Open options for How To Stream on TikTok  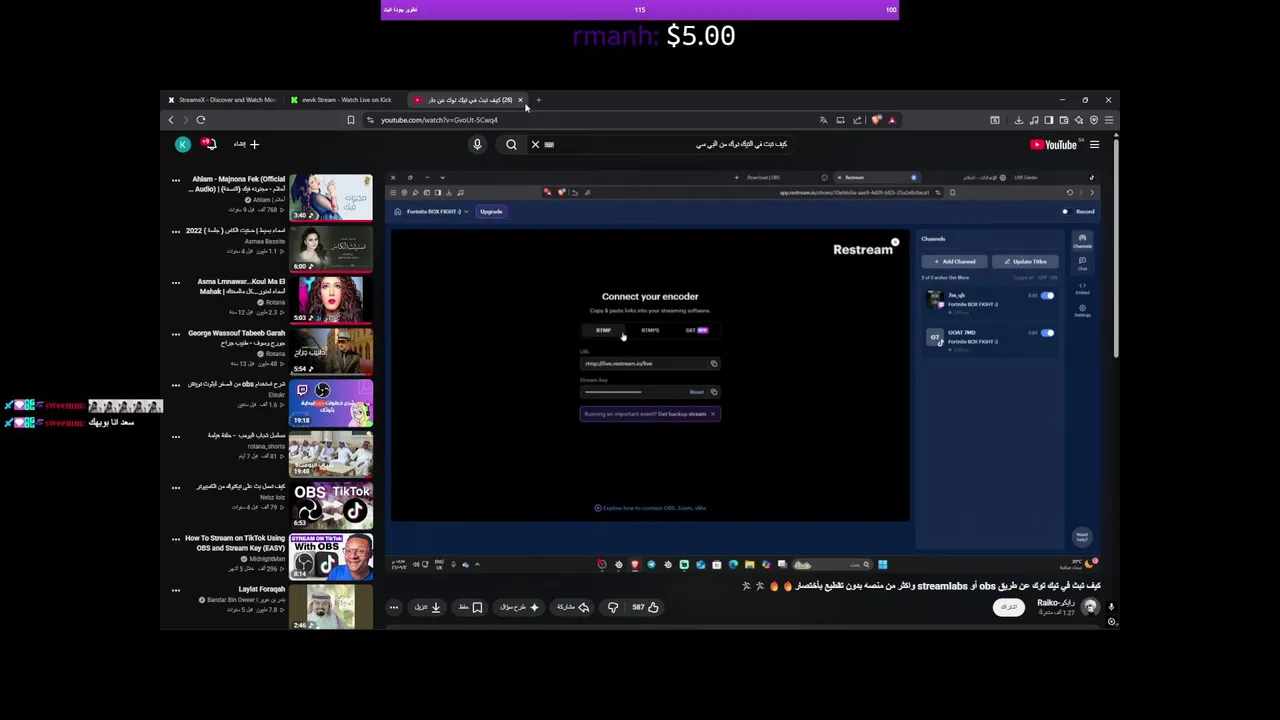coord(176,539)
